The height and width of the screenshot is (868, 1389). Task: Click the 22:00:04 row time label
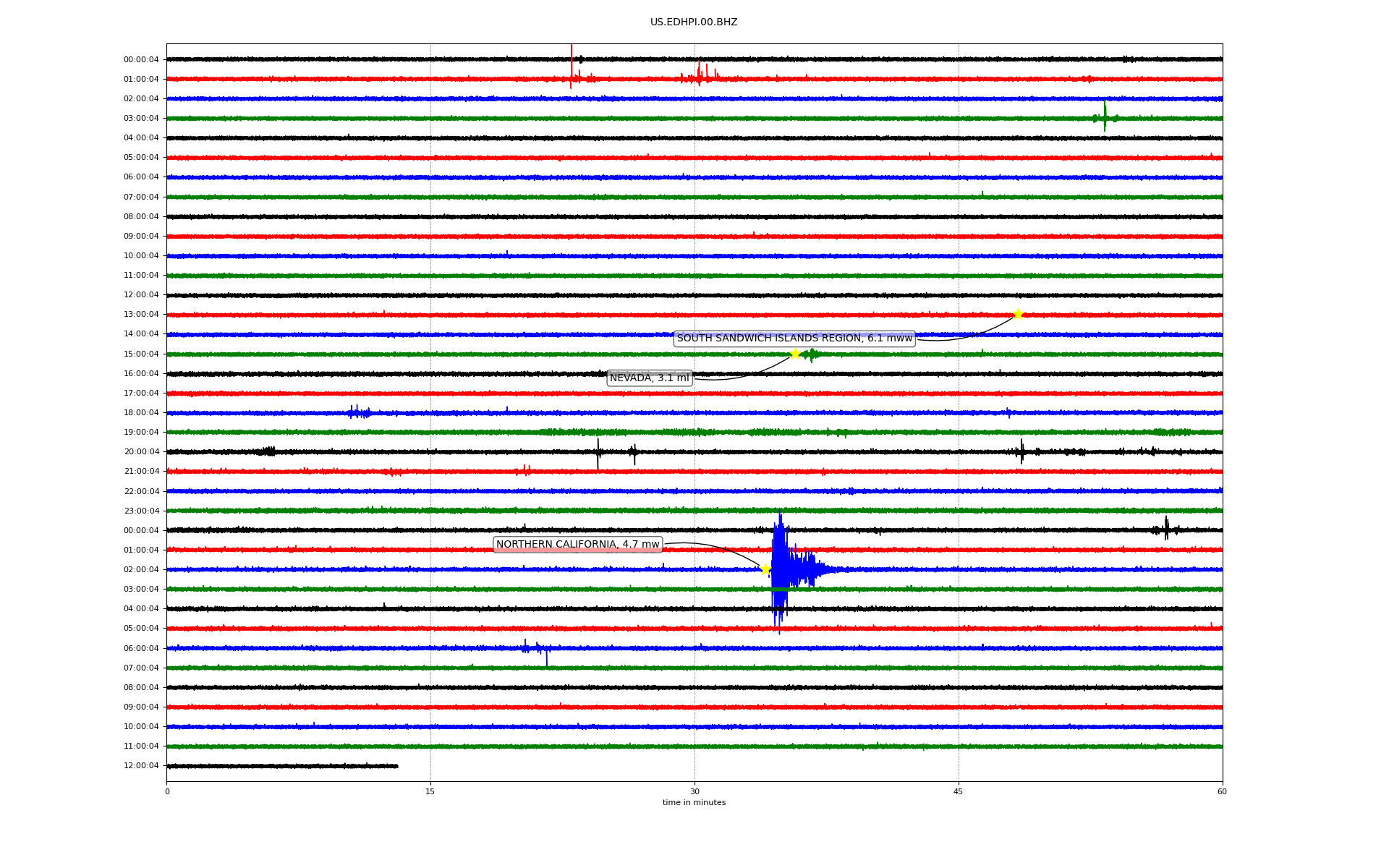coord(141,492)
